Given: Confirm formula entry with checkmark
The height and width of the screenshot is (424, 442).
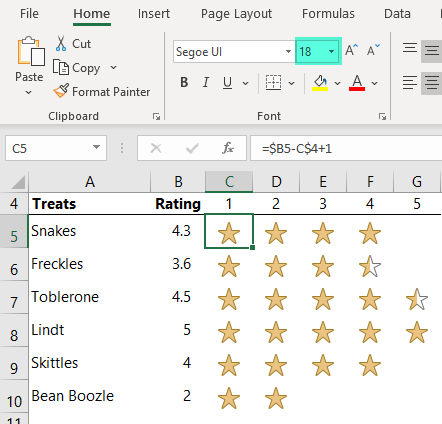Looking at the screenshot, I should point(192,148).
